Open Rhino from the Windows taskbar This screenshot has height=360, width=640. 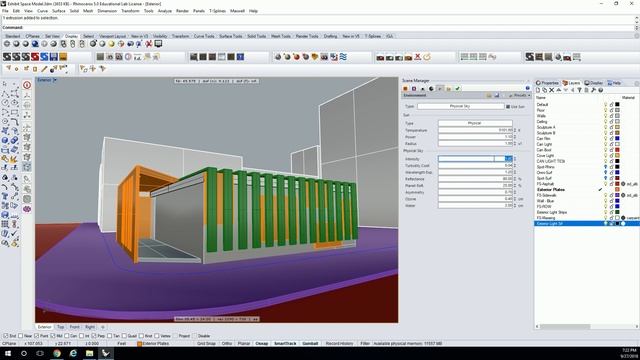point(106,353)
